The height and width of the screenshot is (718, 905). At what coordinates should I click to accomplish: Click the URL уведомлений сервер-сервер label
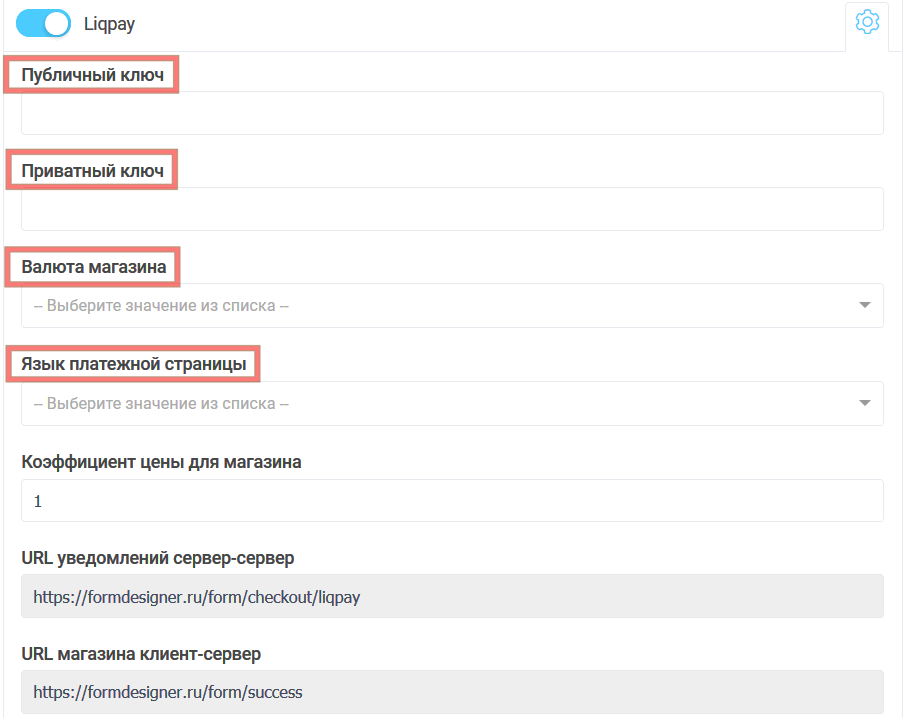pyautogui.click(x=157, y=557)
